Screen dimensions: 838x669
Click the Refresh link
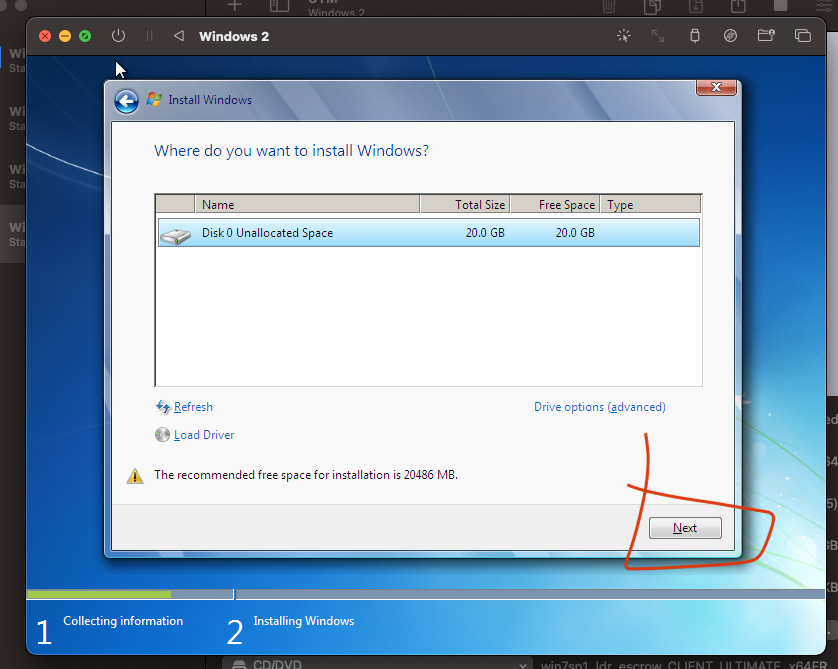click(193, 407)
